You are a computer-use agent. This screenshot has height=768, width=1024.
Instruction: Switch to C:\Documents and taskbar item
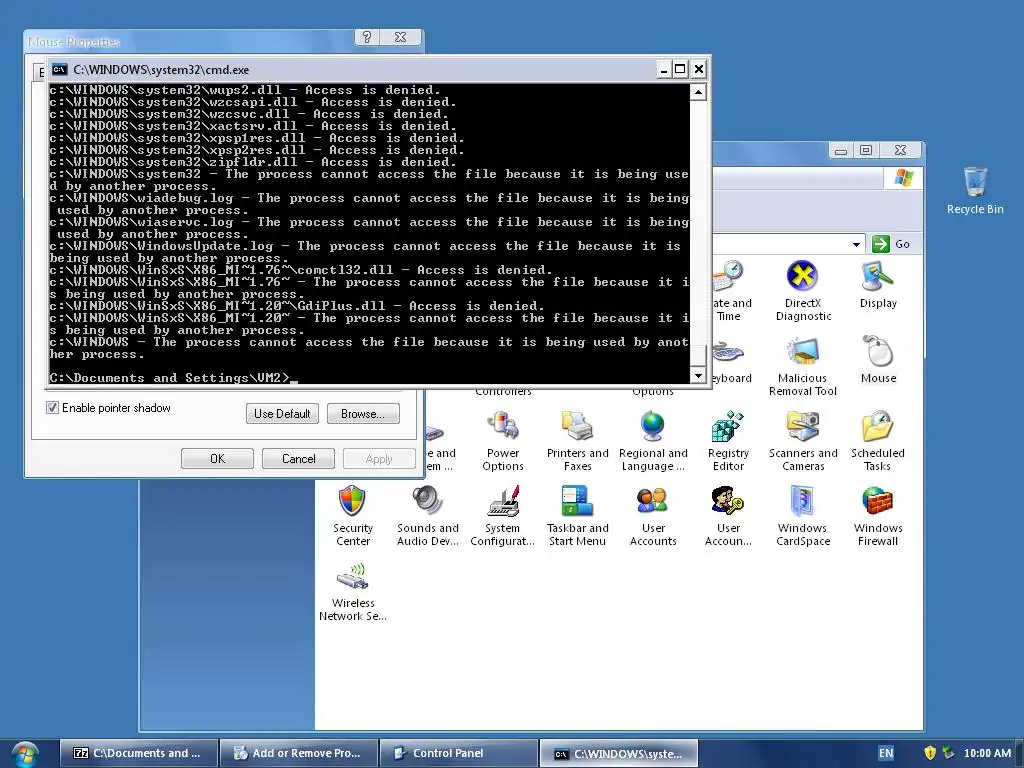click(138, 753)
